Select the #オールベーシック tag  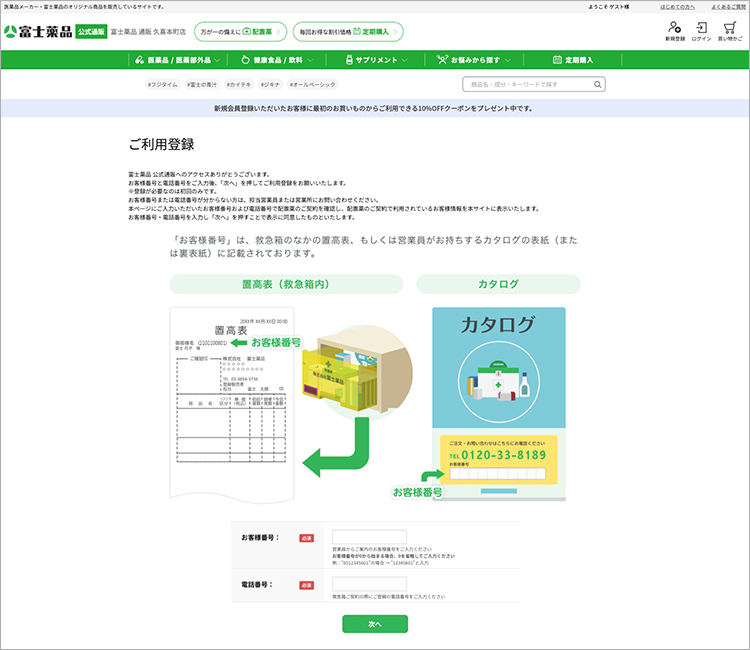[313, 85]
